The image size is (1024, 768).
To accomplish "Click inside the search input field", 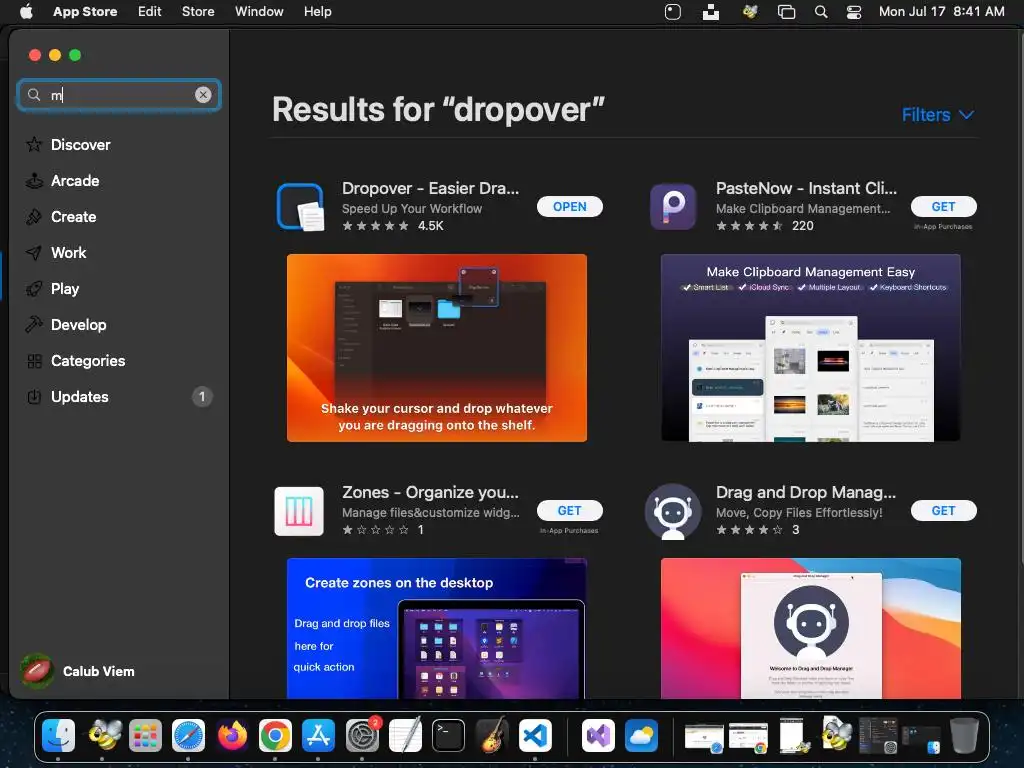I will 119,95.
